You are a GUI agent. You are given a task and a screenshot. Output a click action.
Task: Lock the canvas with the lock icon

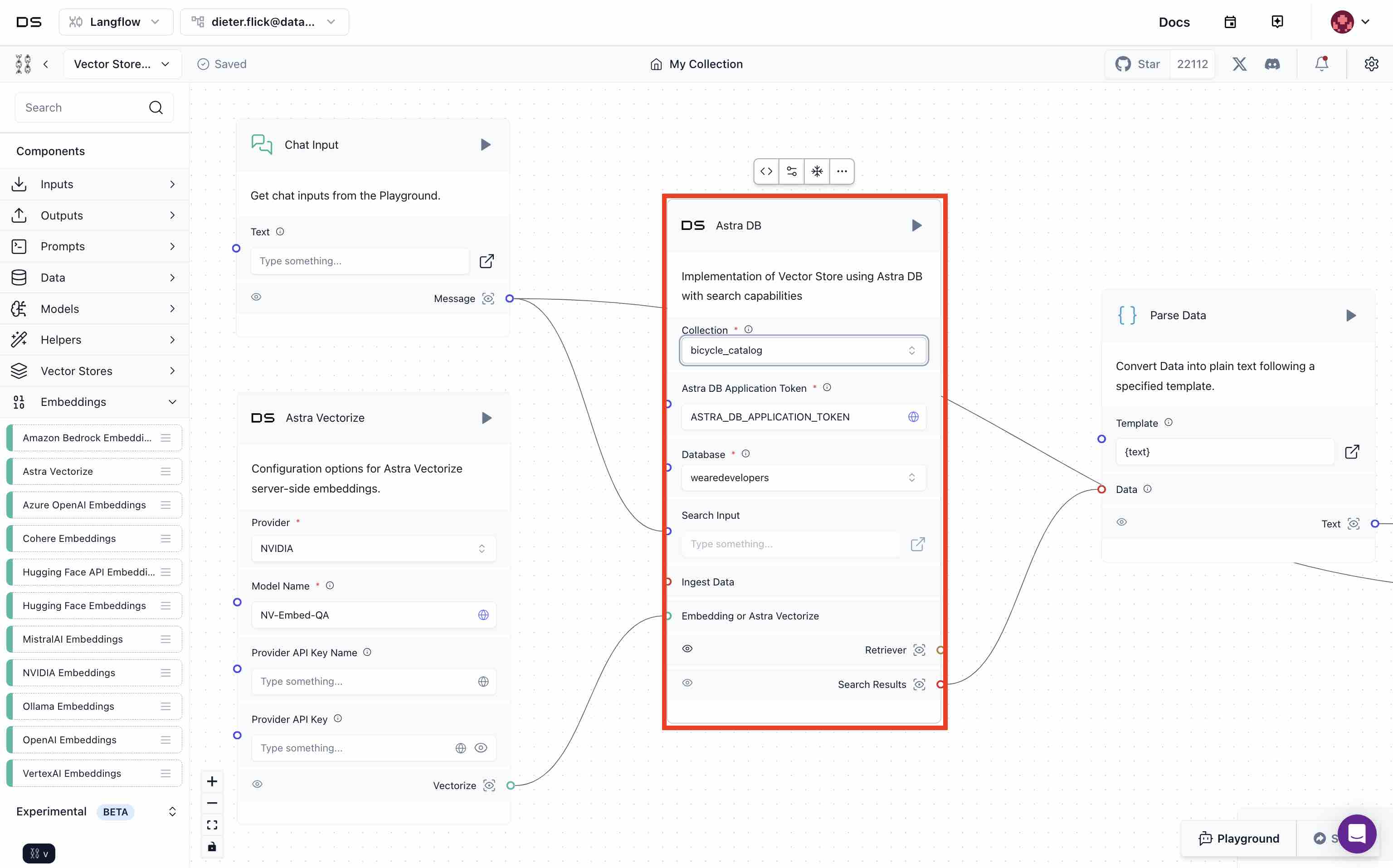212,847
